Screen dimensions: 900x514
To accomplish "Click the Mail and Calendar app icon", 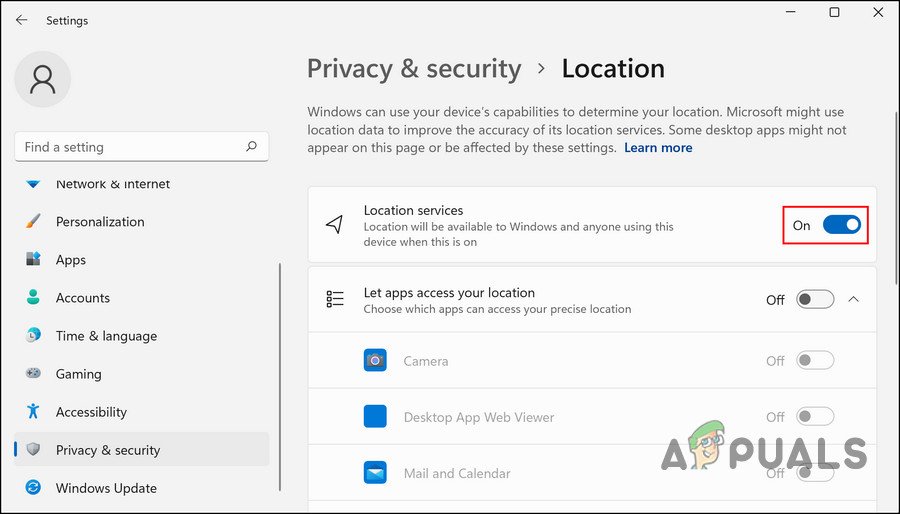I will pos(375,473).
